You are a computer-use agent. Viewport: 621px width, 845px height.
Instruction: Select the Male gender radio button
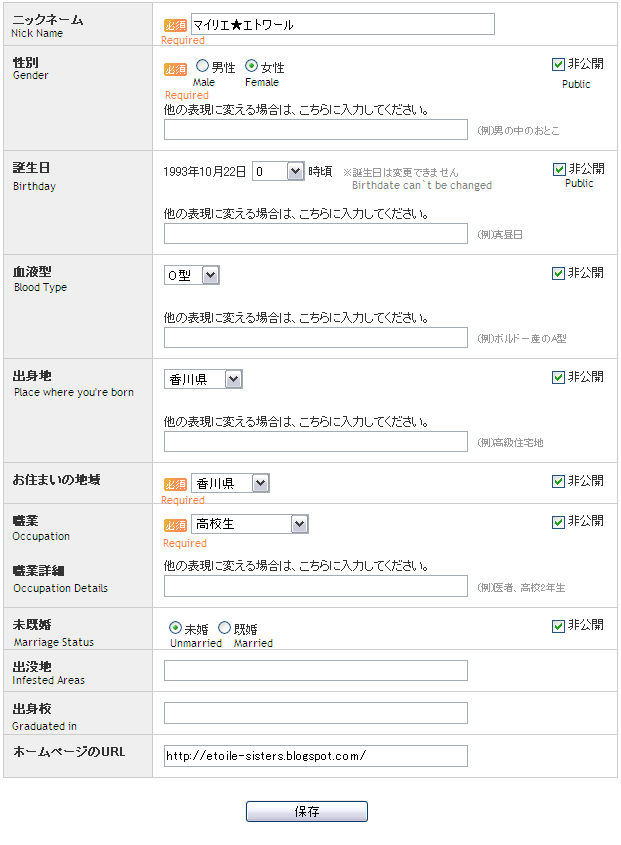coord(202,66)
